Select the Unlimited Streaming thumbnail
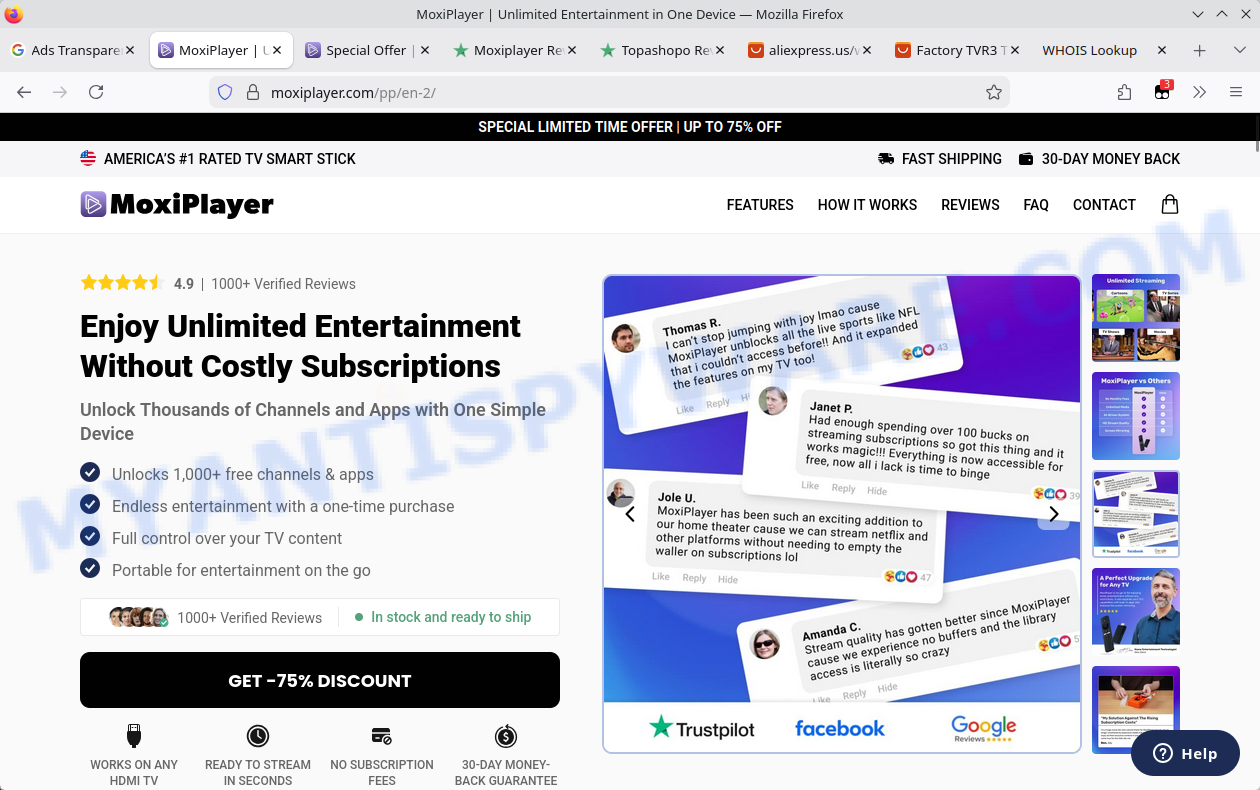Viewport: 1260px width, 790px height. 1136,317
